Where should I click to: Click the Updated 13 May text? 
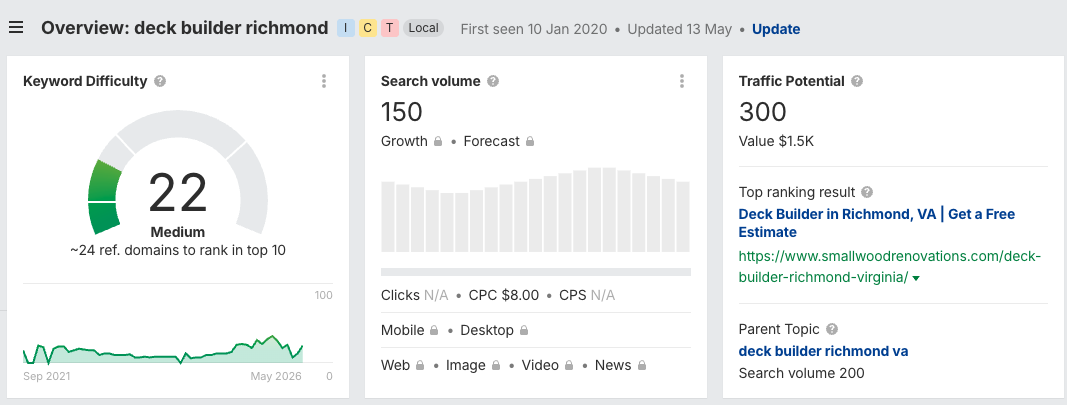pyautogui.click(x=680, y=29)
